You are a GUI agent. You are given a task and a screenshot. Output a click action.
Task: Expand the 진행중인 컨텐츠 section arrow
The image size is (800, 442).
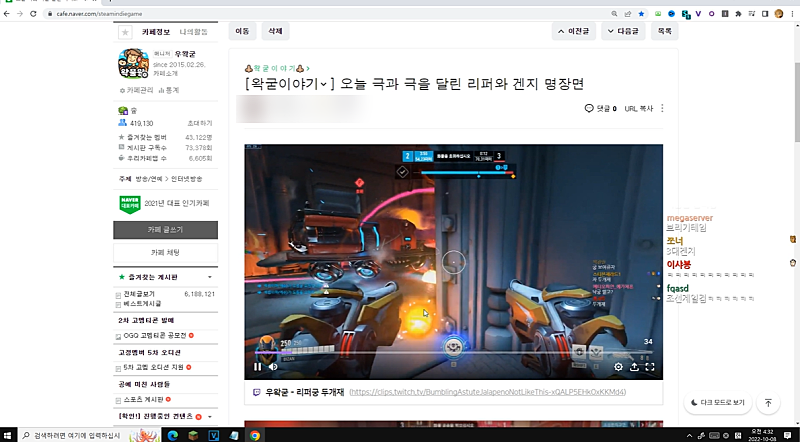209,415
